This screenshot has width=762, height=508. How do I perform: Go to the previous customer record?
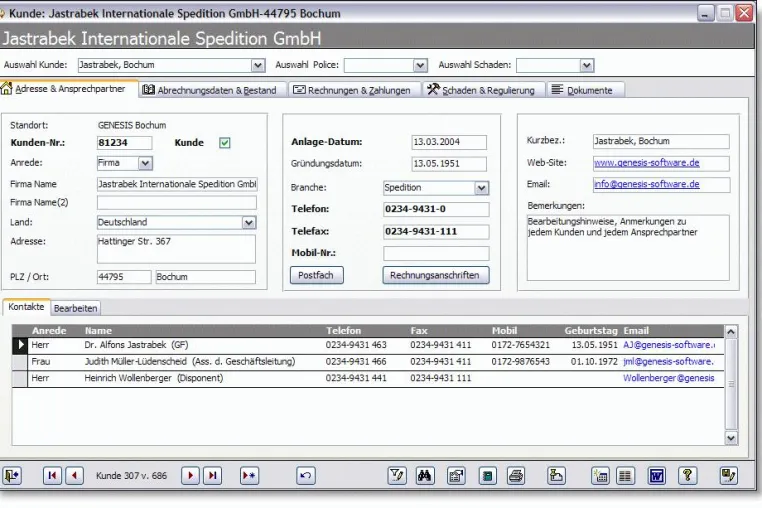click(74, 475)
